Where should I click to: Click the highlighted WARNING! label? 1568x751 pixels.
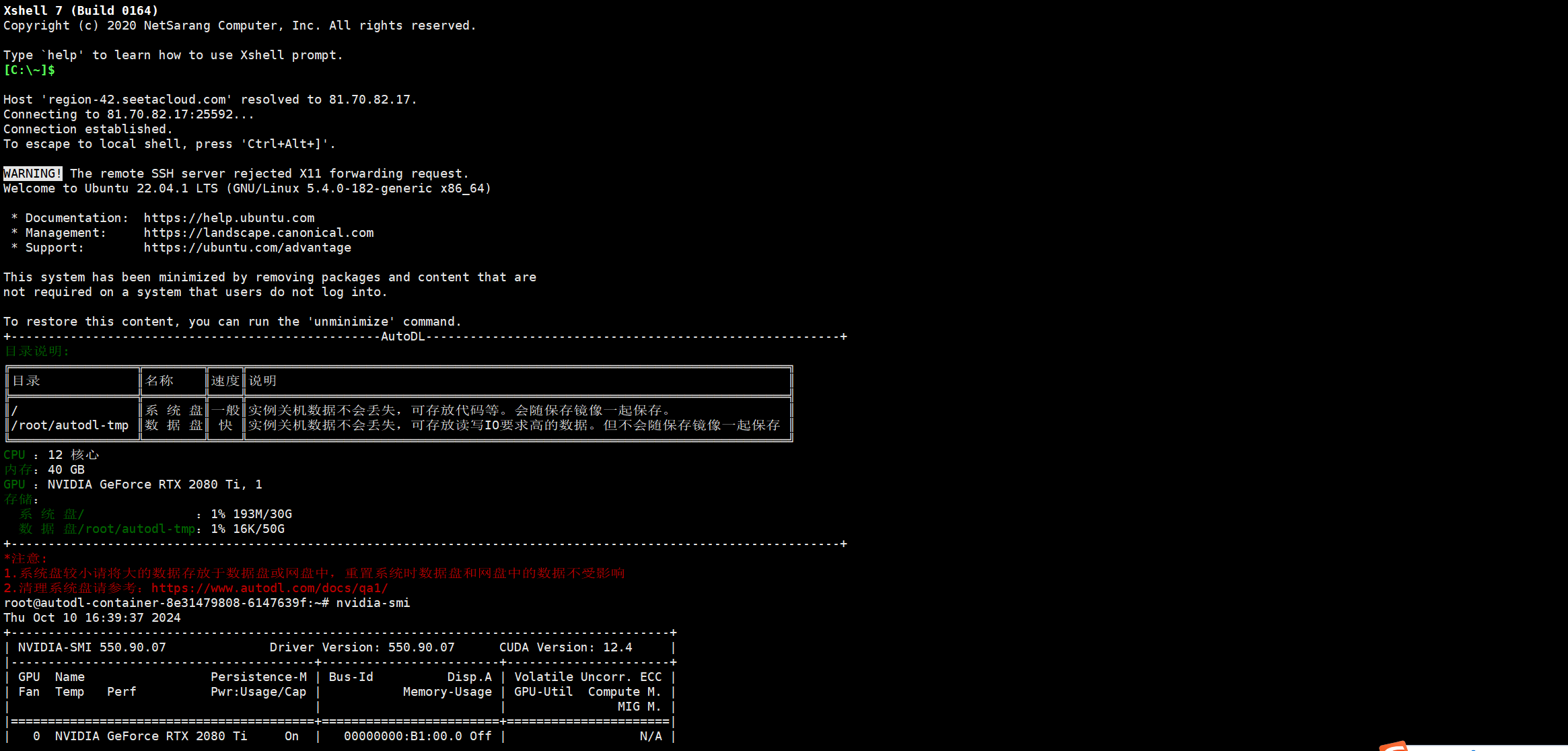(32, 174)
